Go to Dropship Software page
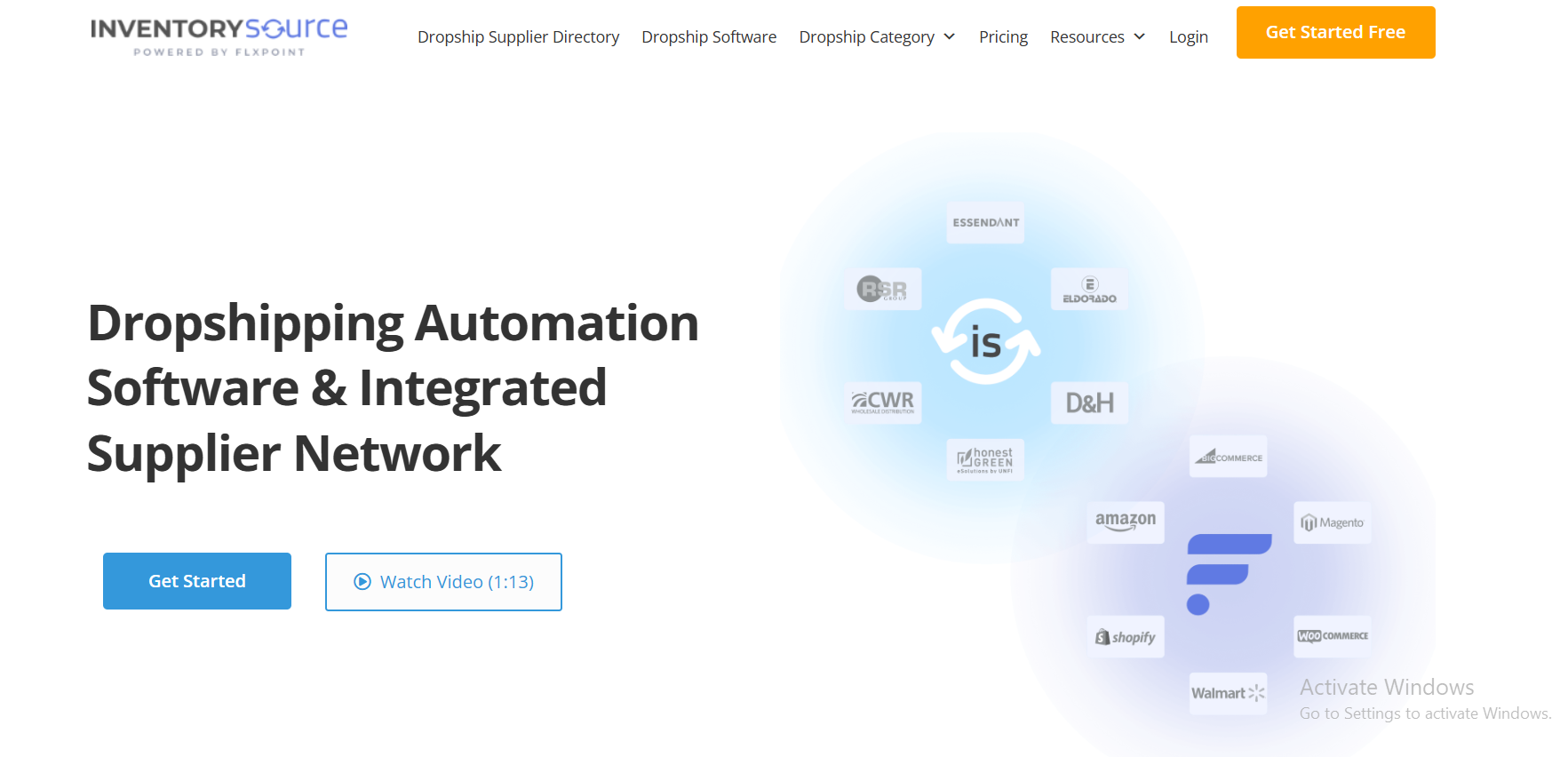The height and width of the screenshot is (757, 1568). pos(709,36)
